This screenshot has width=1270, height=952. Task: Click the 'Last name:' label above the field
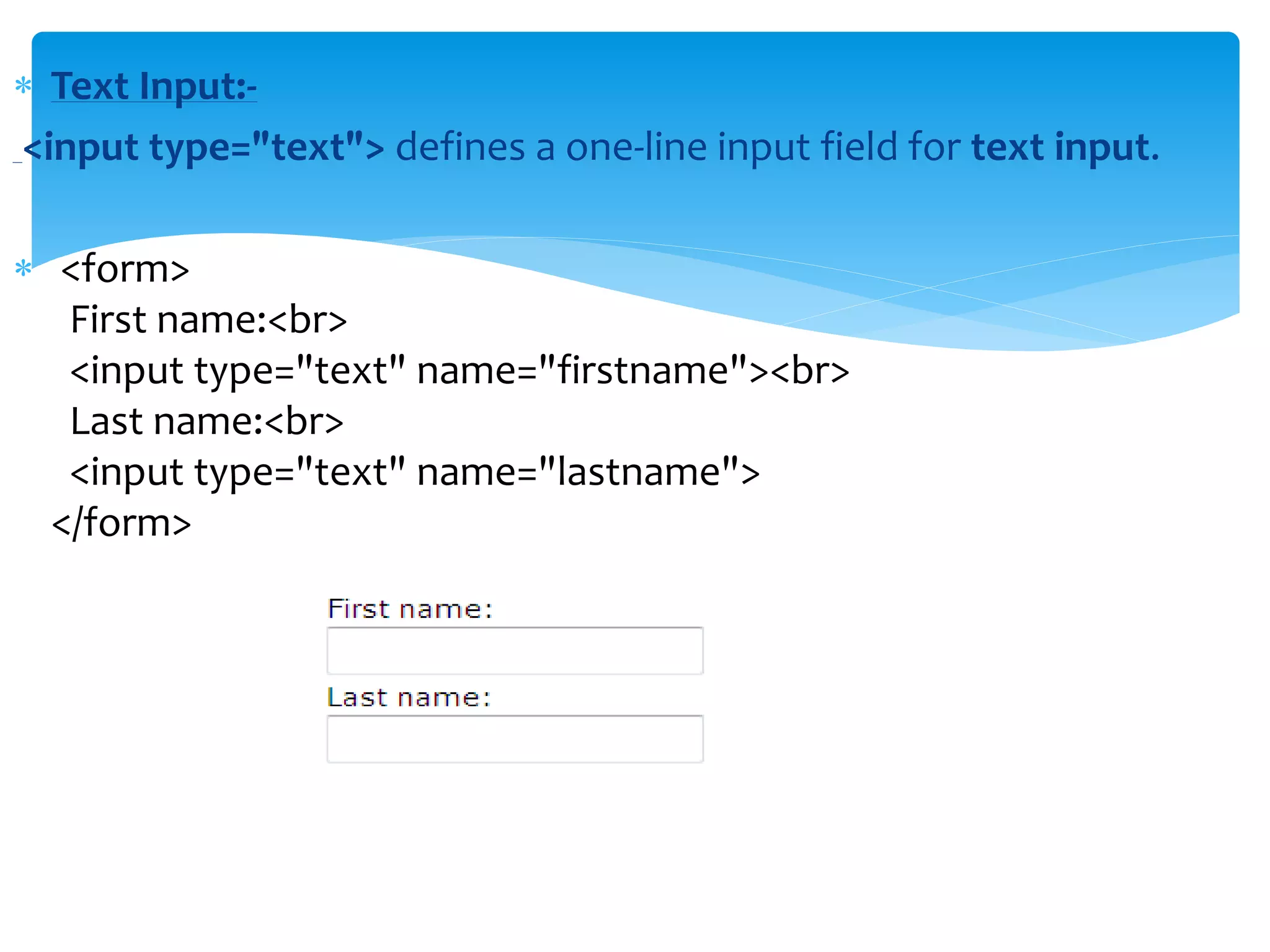(409, 697)
